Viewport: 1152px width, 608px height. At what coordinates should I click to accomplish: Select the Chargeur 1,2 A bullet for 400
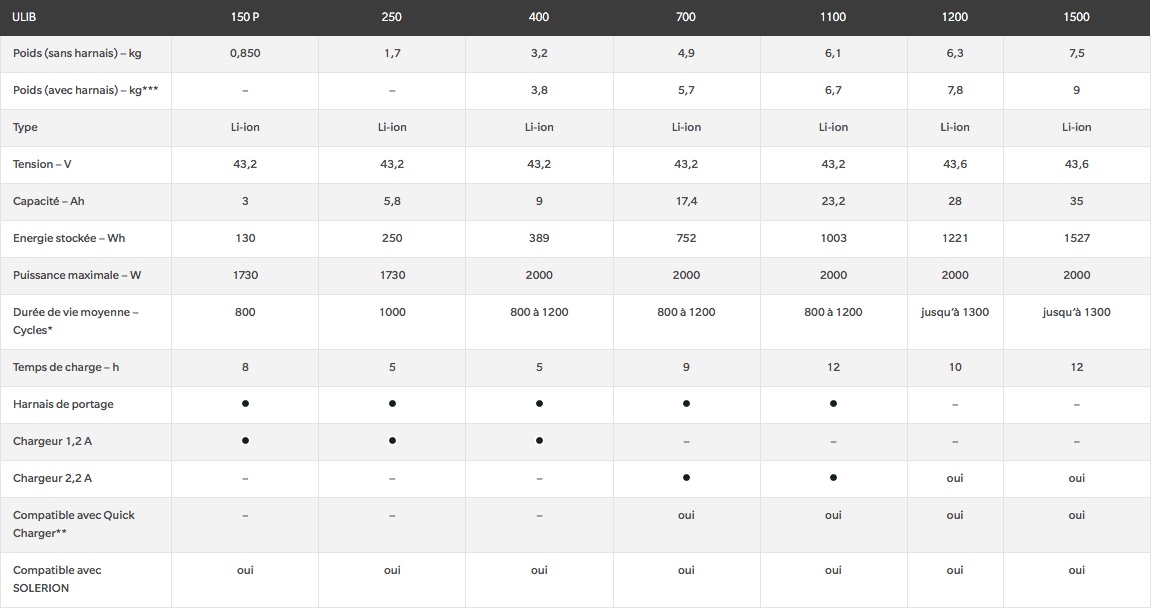tap(539, 441)
